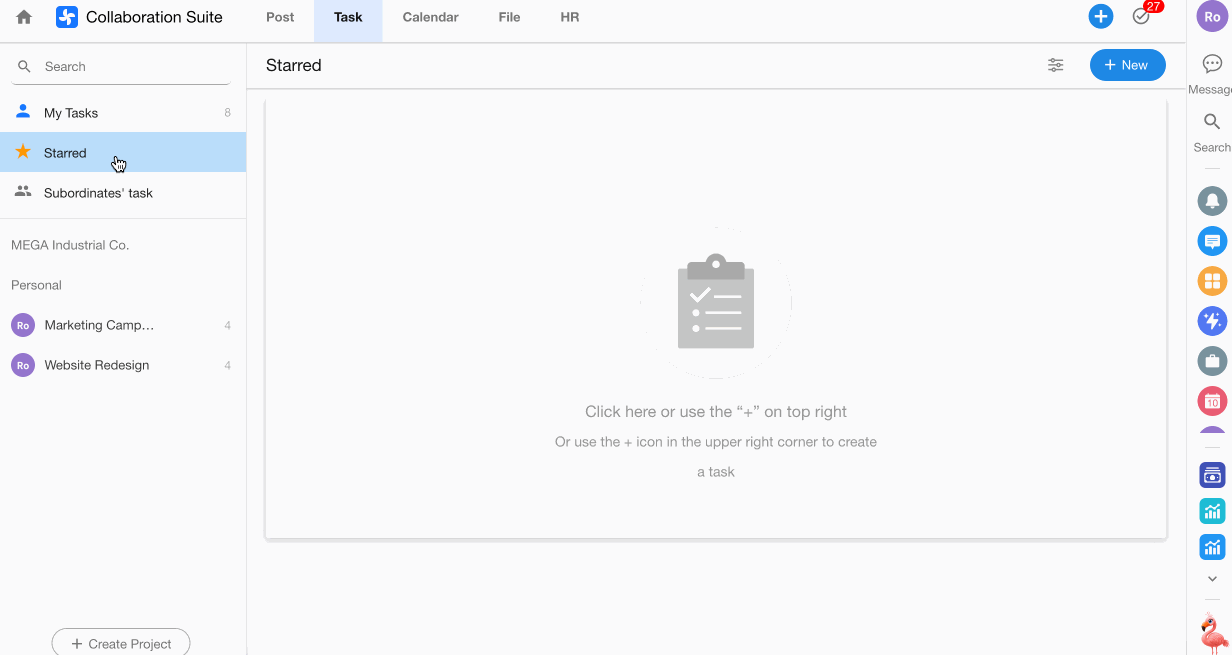Click the home icon

pyautogui.click(x=24, y=17)
